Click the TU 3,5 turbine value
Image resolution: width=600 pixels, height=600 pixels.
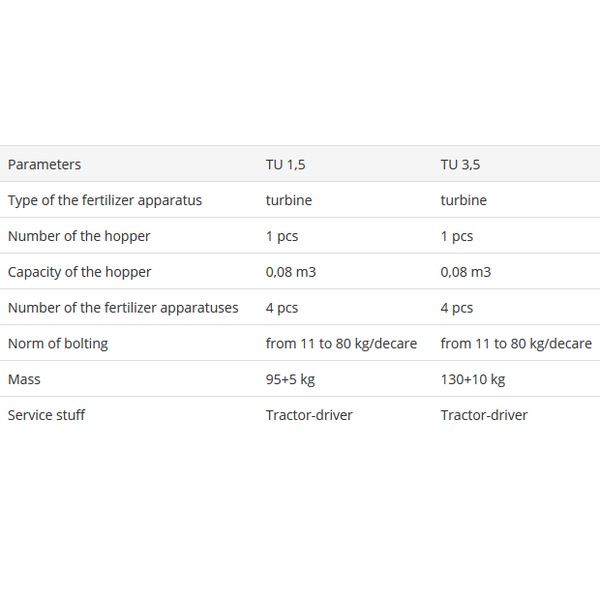[464, 200]
